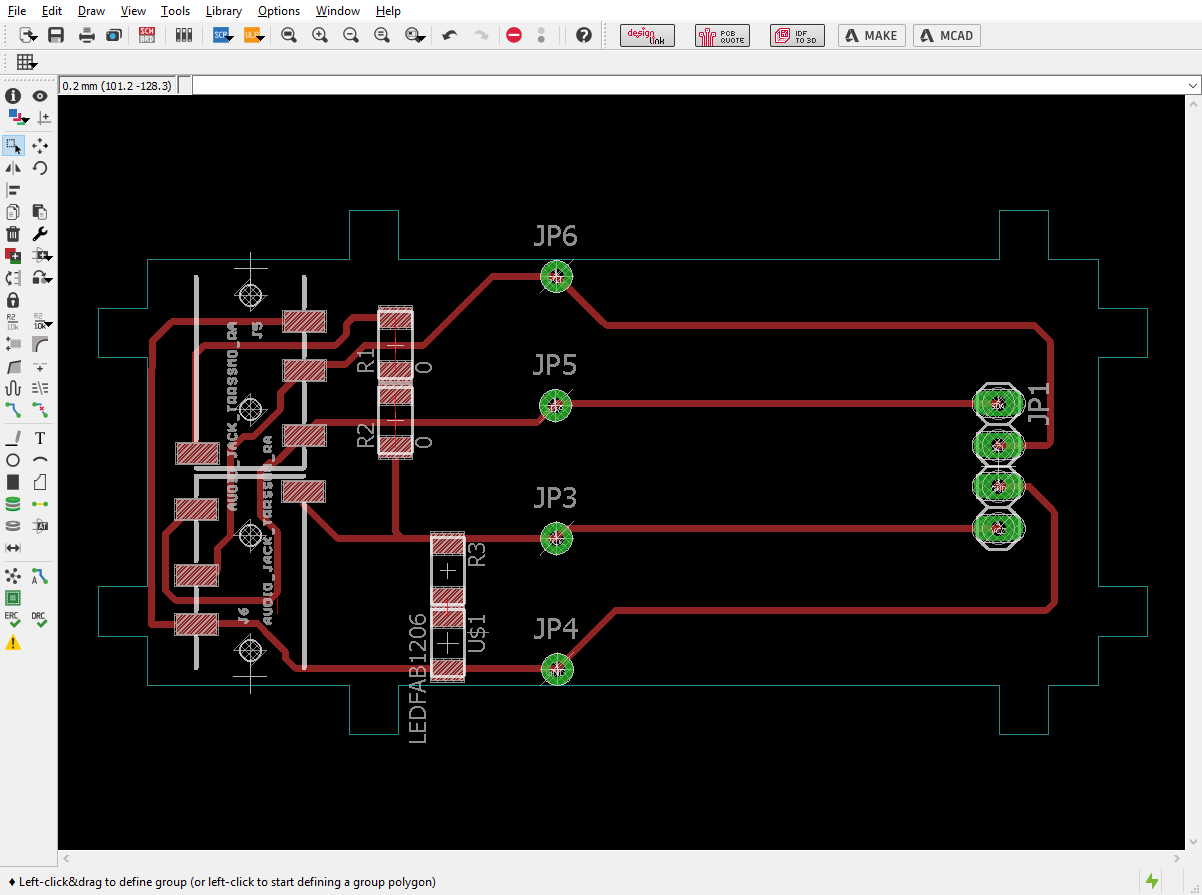
Task: Select the Line drawing tool
Action: click(13, 438)
